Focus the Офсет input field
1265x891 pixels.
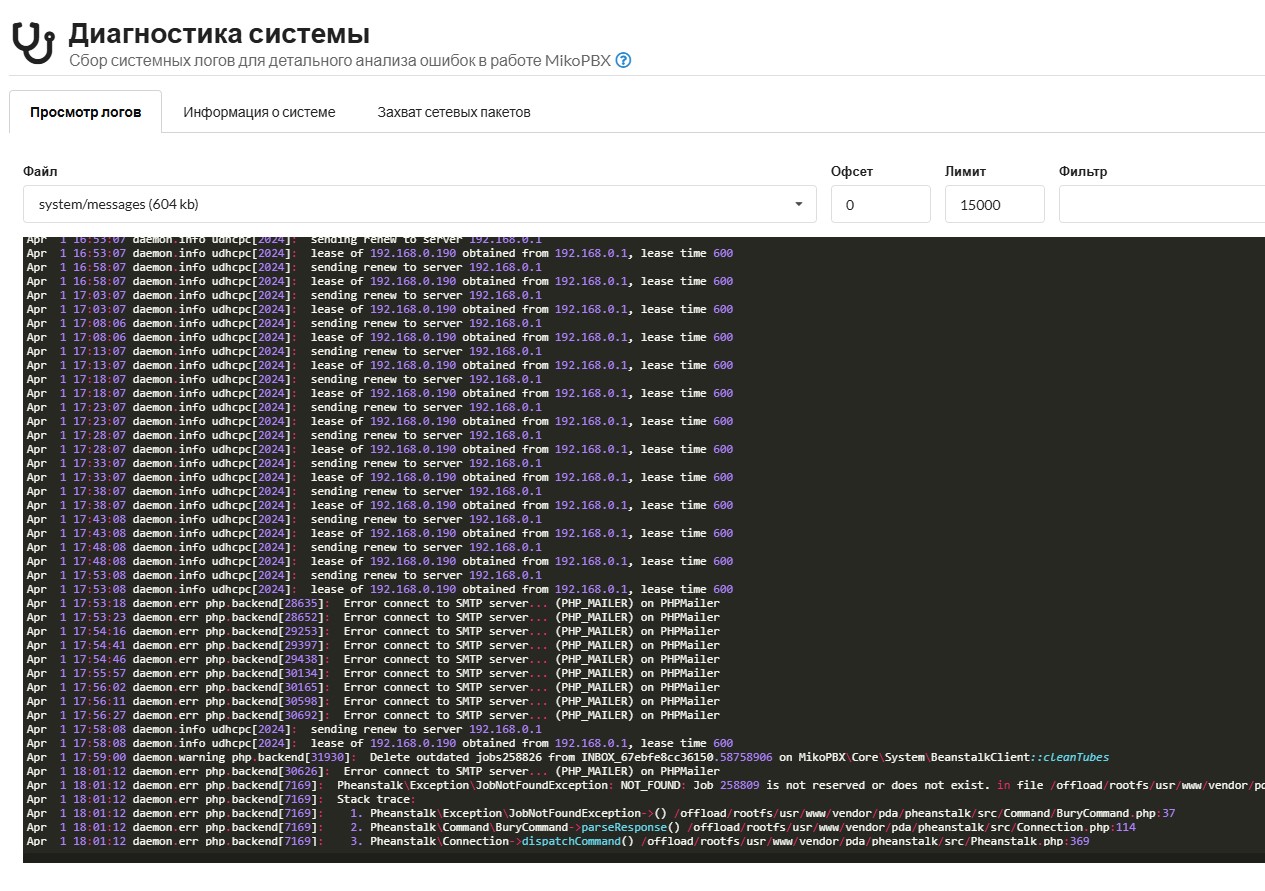(x=881, y=204)
